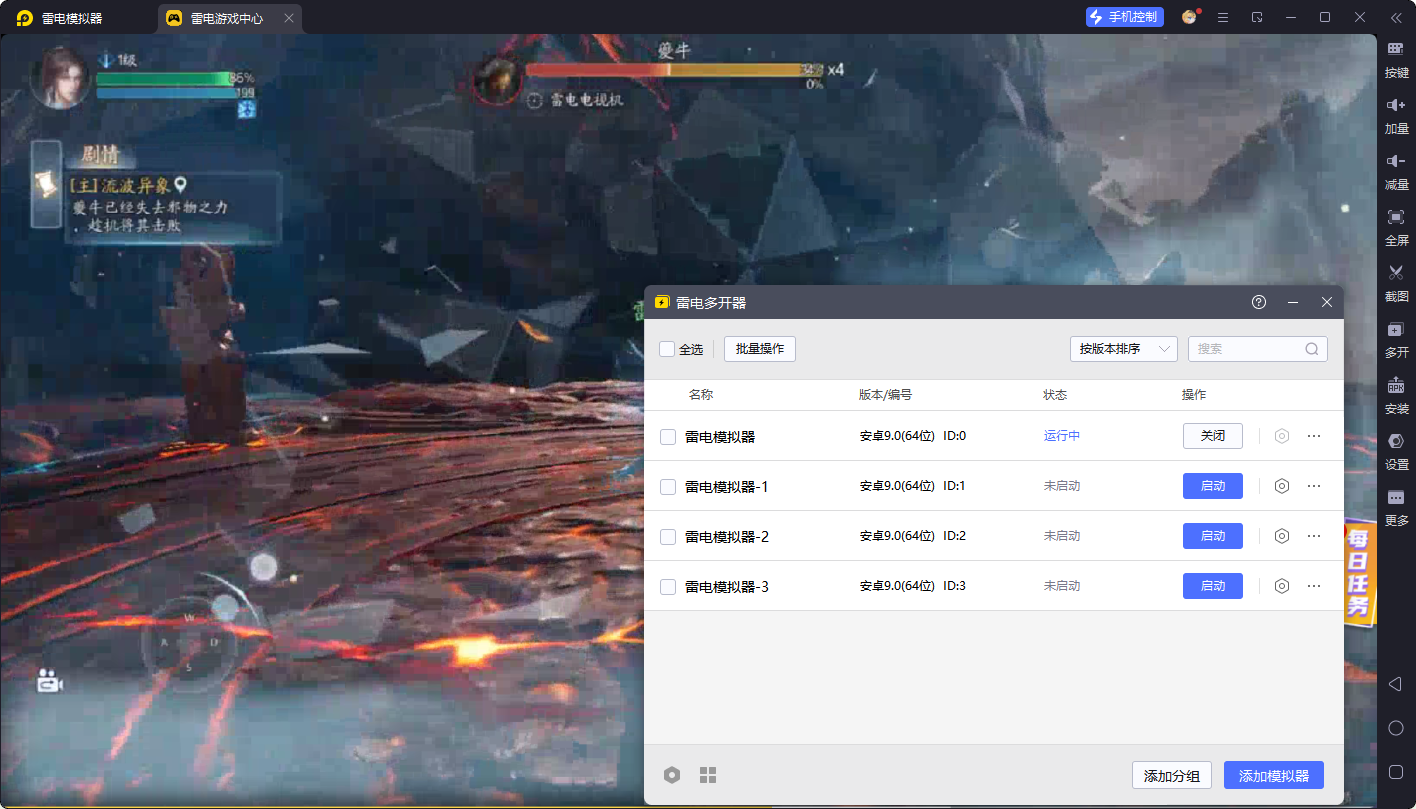Open settings gear for 雷电模拟器-3
The image size is (1416, 809).
point(1282,586)
